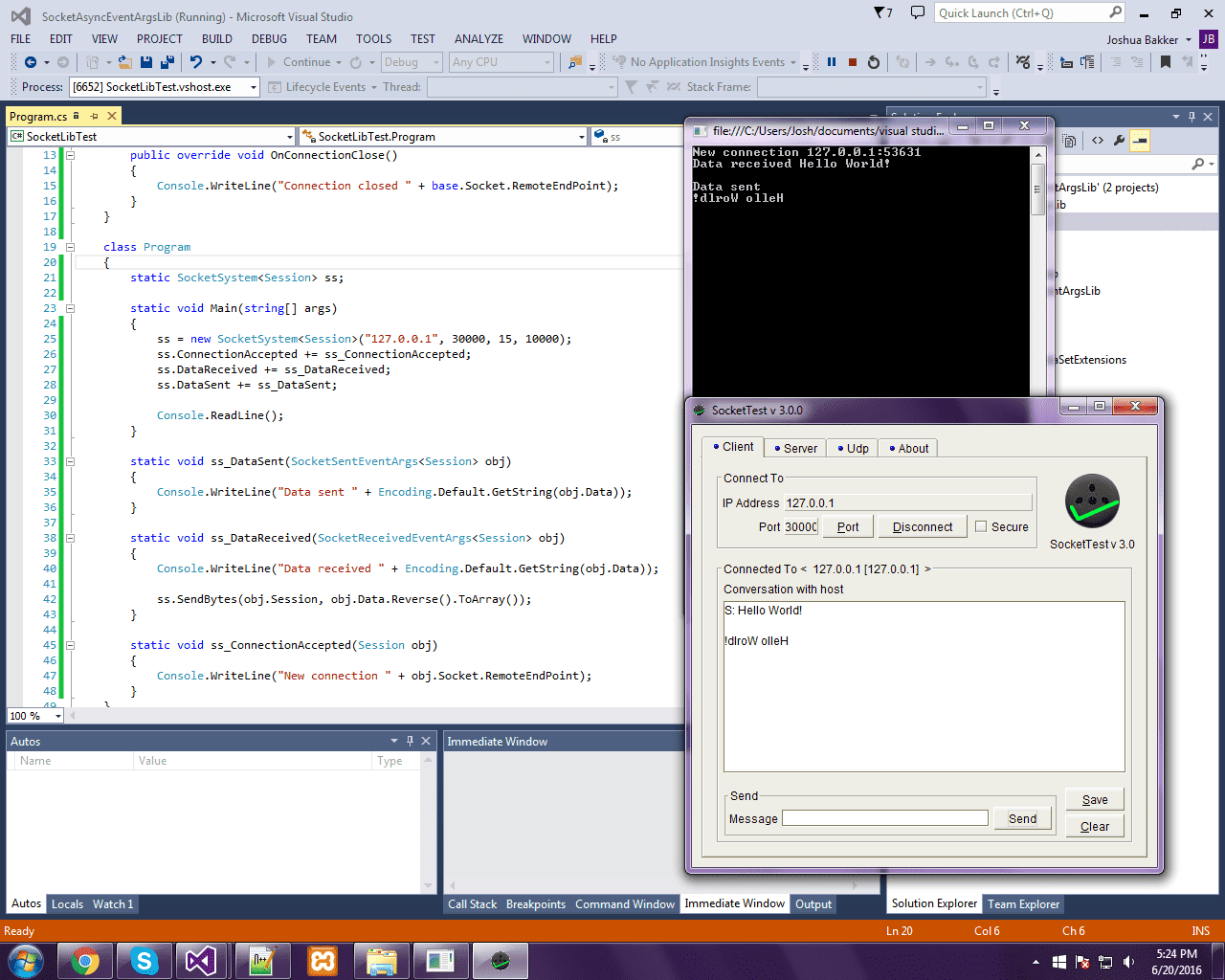Click the Navigate Backward arrow icon
The image size is (1225, 980).
pyautogui.click(x=31, y=62)
